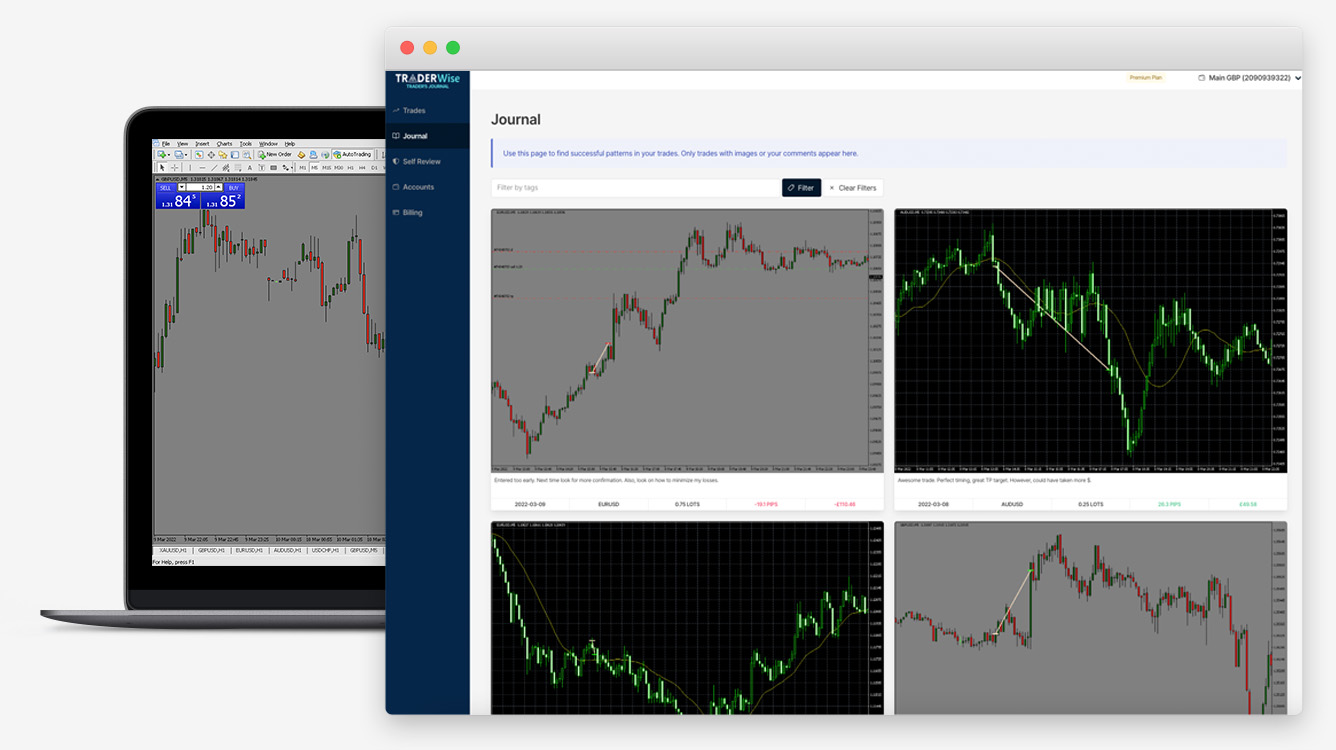Image resolution: width=1336 pixels, height=750 pixels.
Task: Click the text label 'A' drawing tool
Action: [x=248, y=168]
